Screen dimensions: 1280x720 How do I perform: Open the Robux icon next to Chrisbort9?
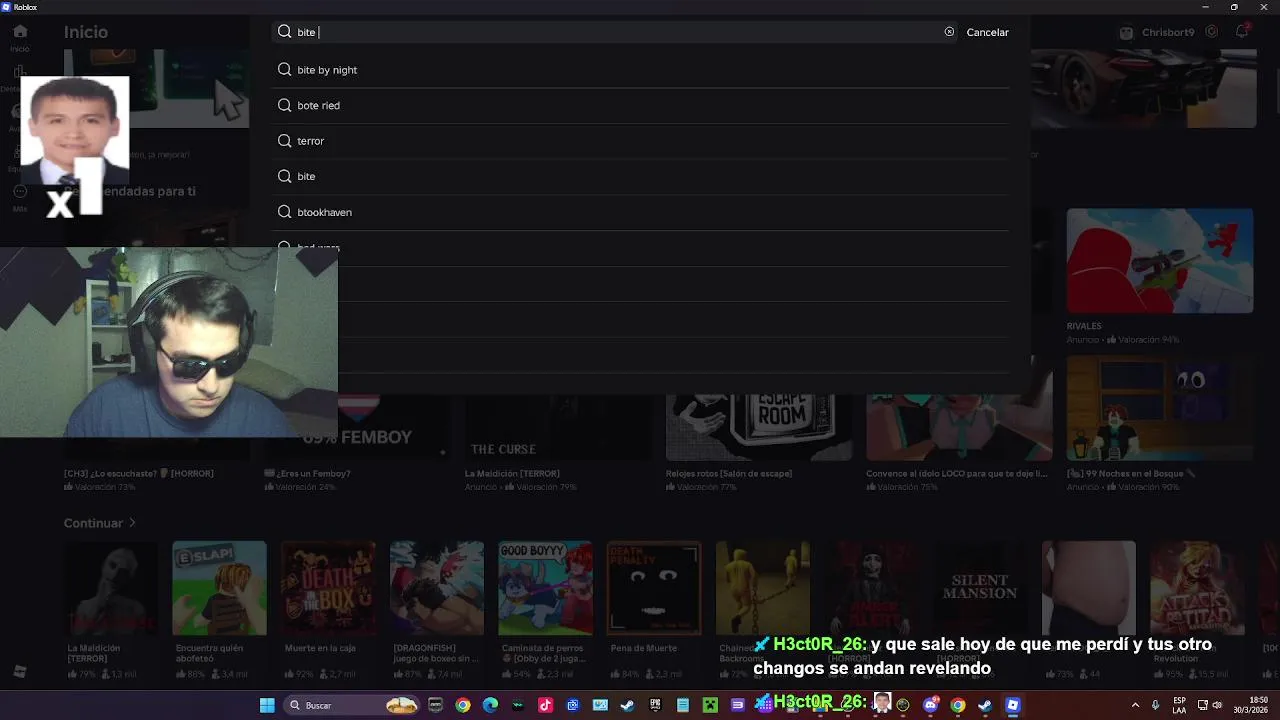click(x=1212, y=32)
